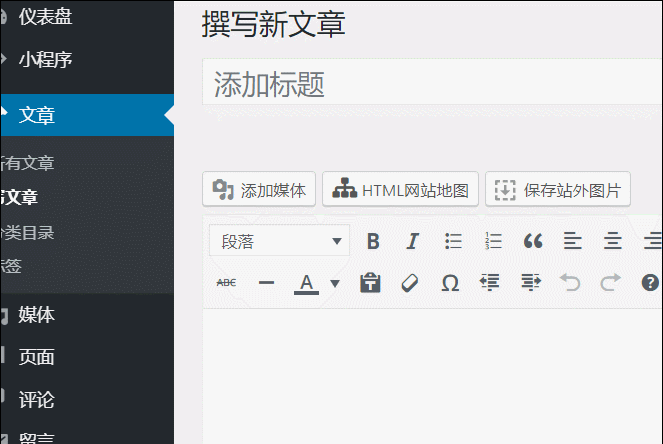This screenshot has height=444, width=663.
Task: Apply text color with the A button
Action: pos(307,282)
